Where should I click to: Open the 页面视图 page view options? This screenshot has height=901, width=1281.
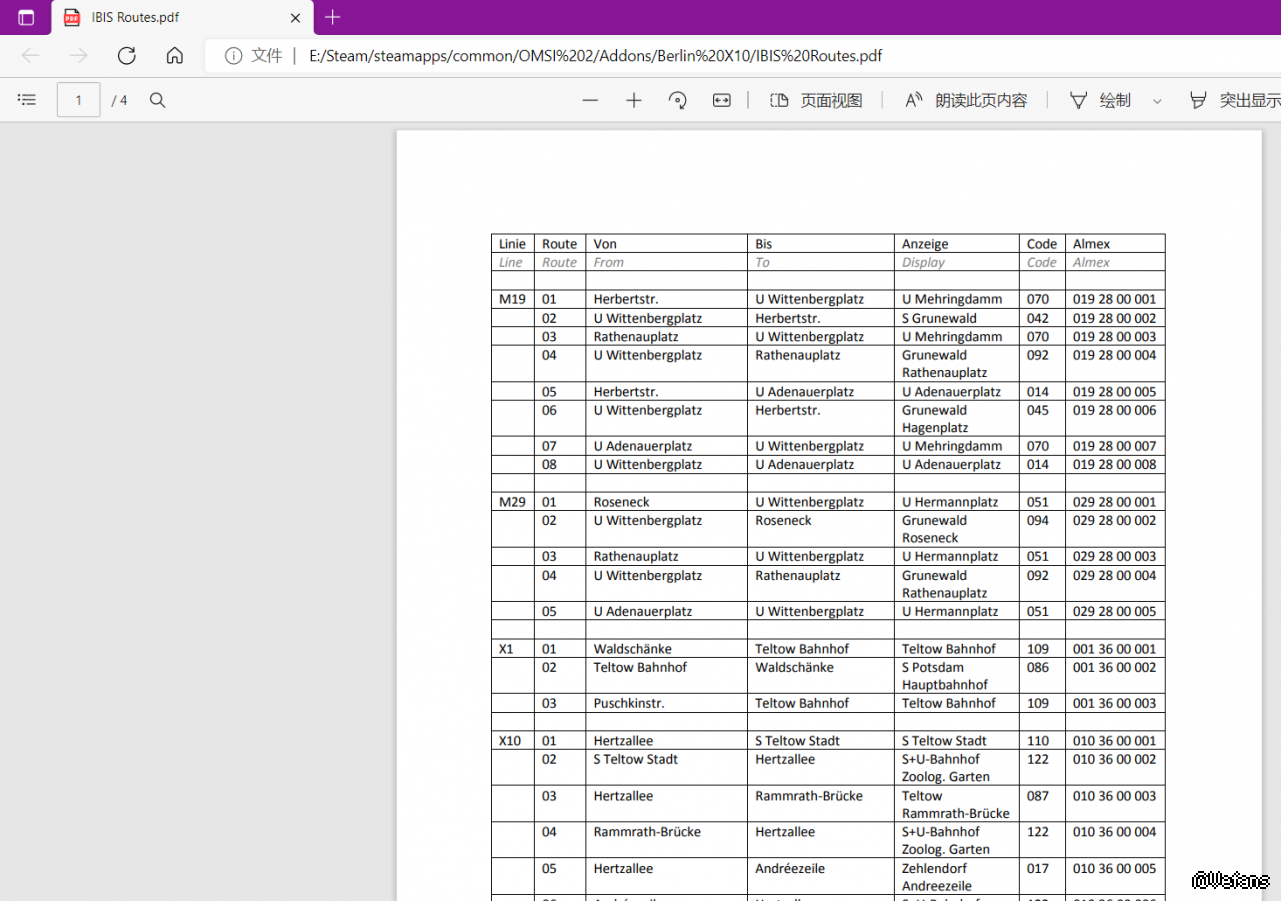pyautogui.click(x=816, y=100)
